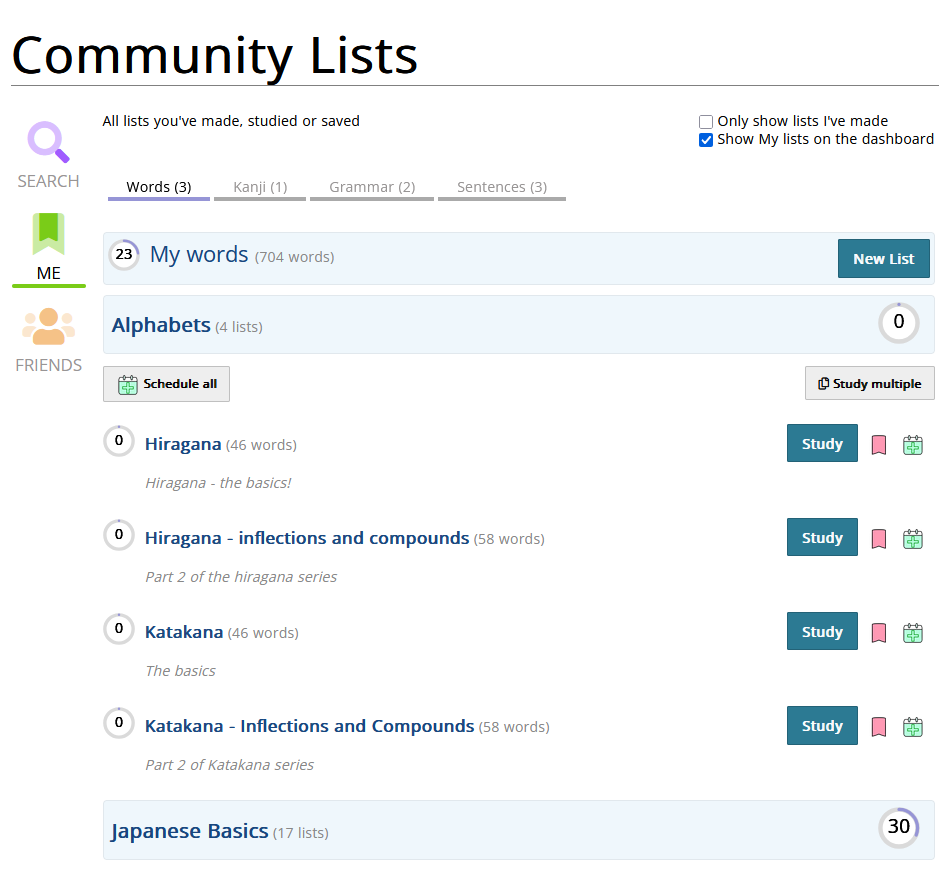Expand the Japanese Basics list group
Viewport: 948px width, 879px height.
190,831
